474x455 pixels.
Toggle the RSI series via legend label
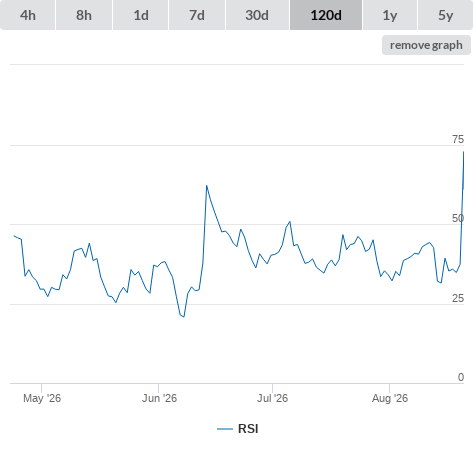[x=248, y=429]
